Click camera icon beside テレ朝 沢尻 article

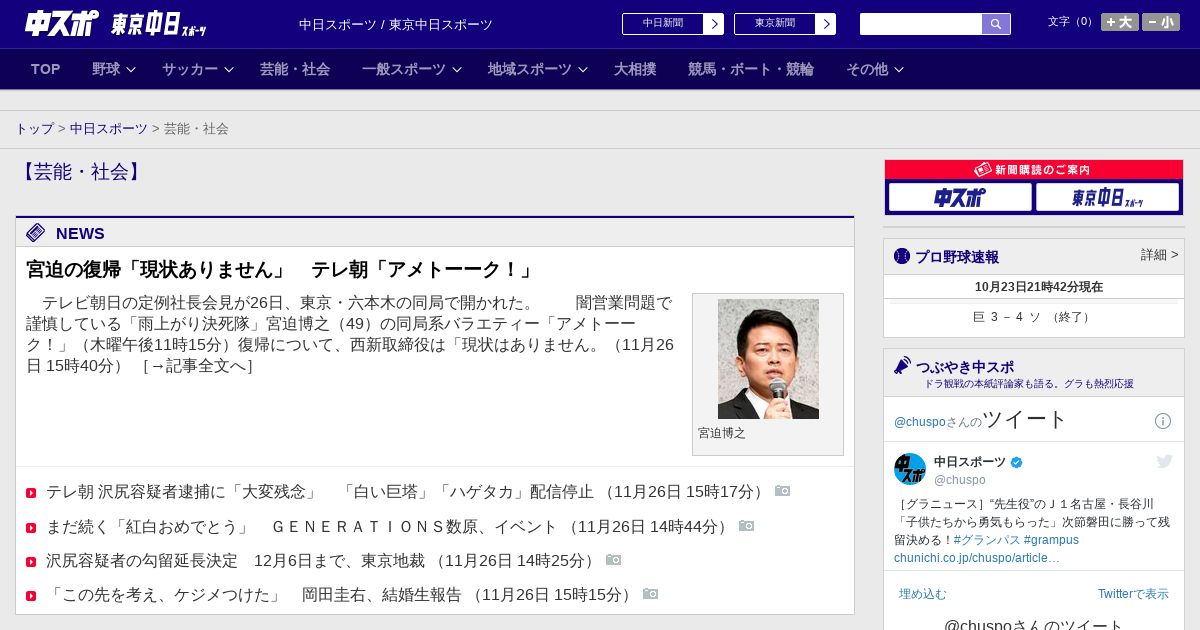click(783, 491)
